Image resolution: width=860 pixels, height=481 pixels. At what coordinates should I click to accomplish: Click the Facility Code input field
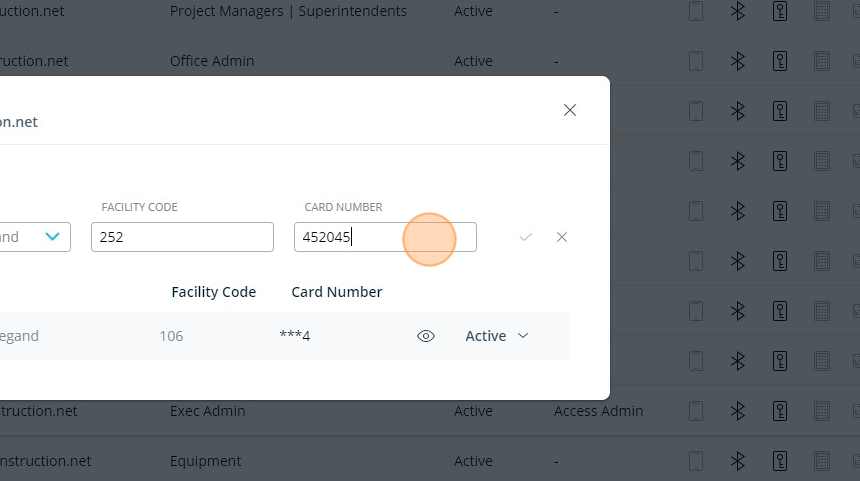click(x=182, y=237)
